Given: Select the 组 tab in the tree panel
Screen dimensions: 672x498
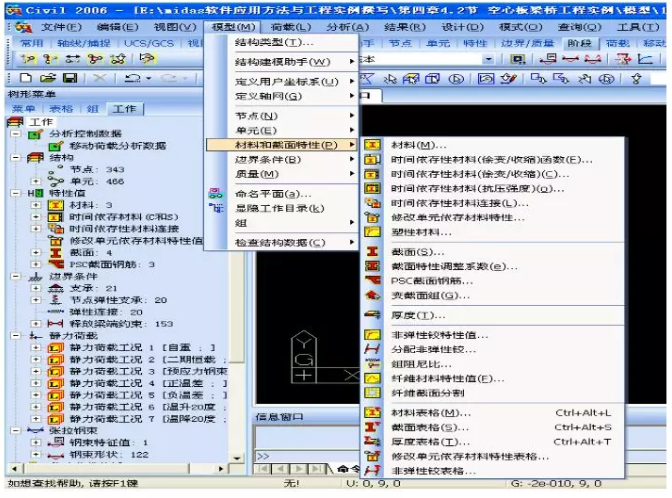Looking at the screenshot, I should click(92, 109).
